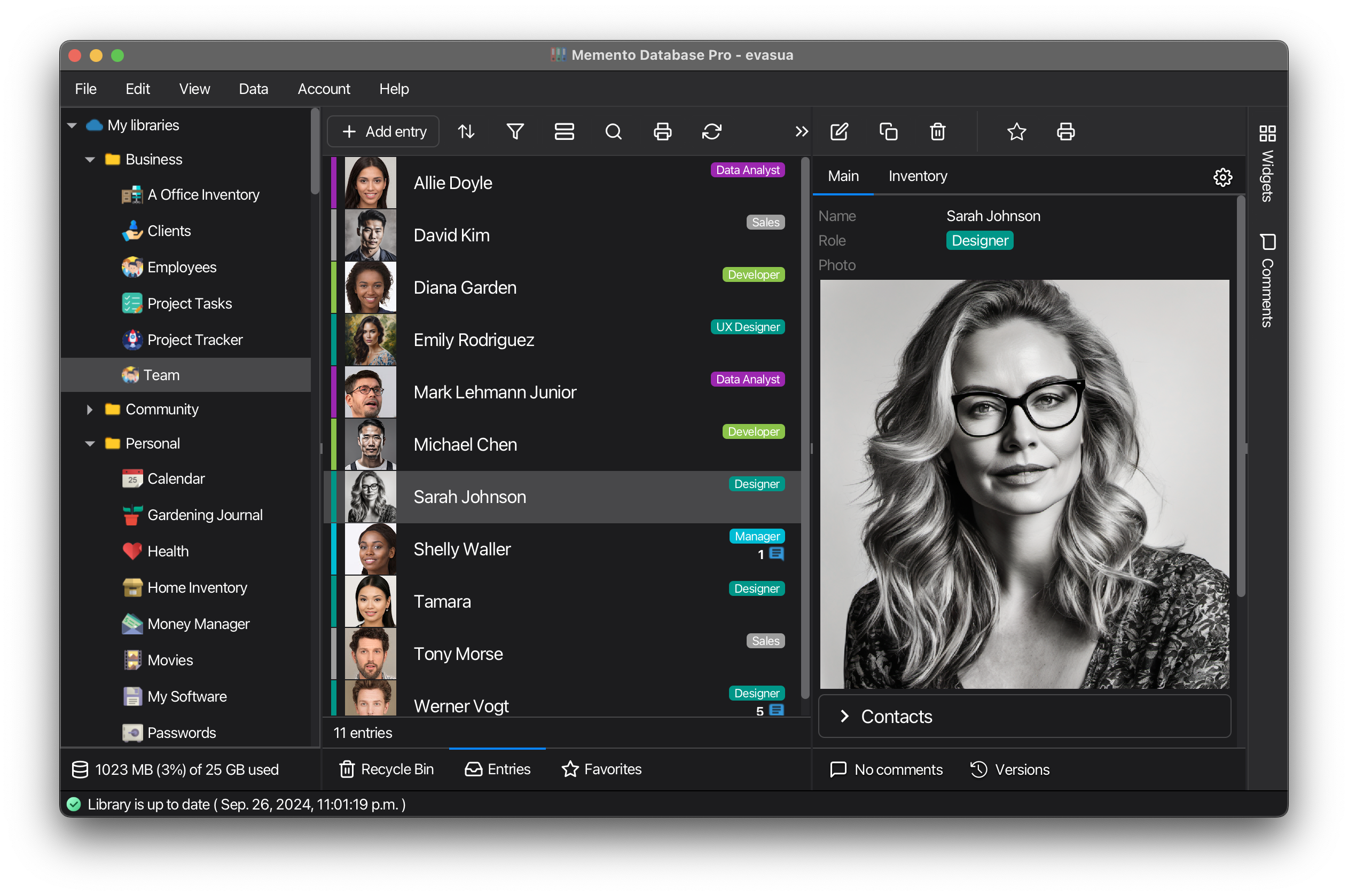The width and height of the screenshot is (1348, 896).
Task: Collapse the Business folder
Action: click(90, 159)
